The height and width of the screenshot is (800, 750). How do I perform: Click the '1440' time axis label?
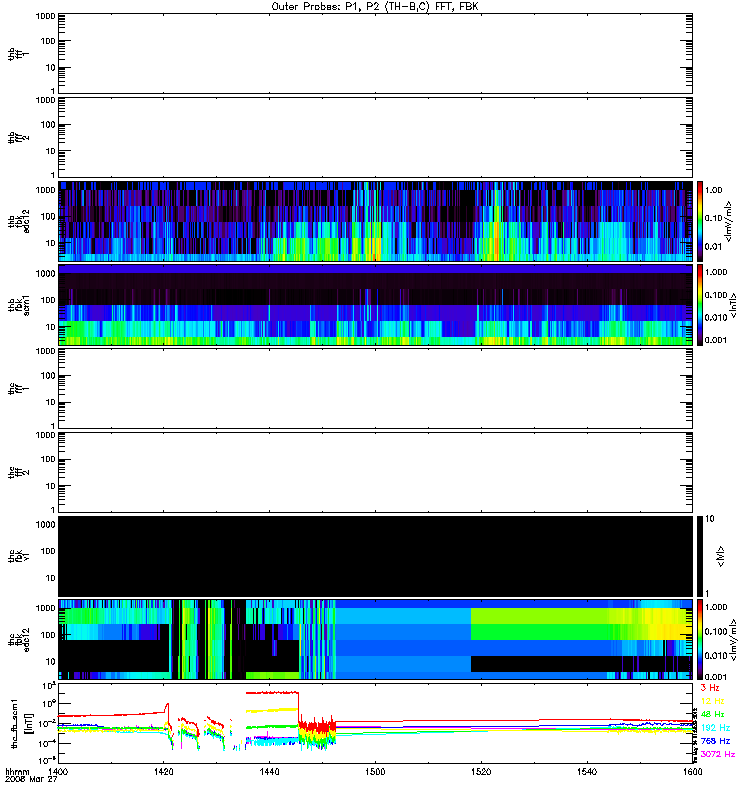pyautogui.click(x=269, y=772)
